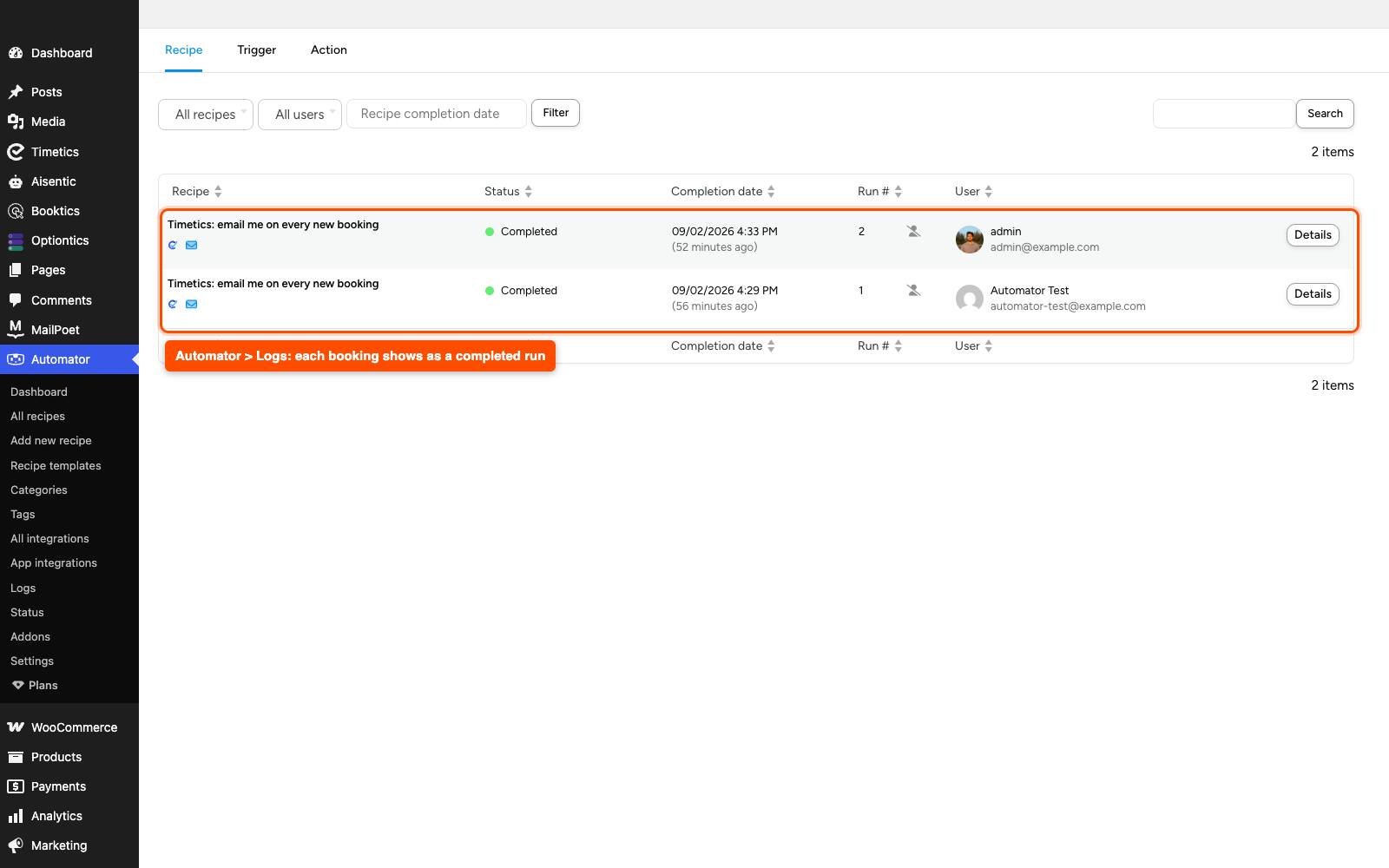Sort by top Run # column header
Image resolution: width=1389 pixels, height=868 pixels.
(x=880, y=192)
